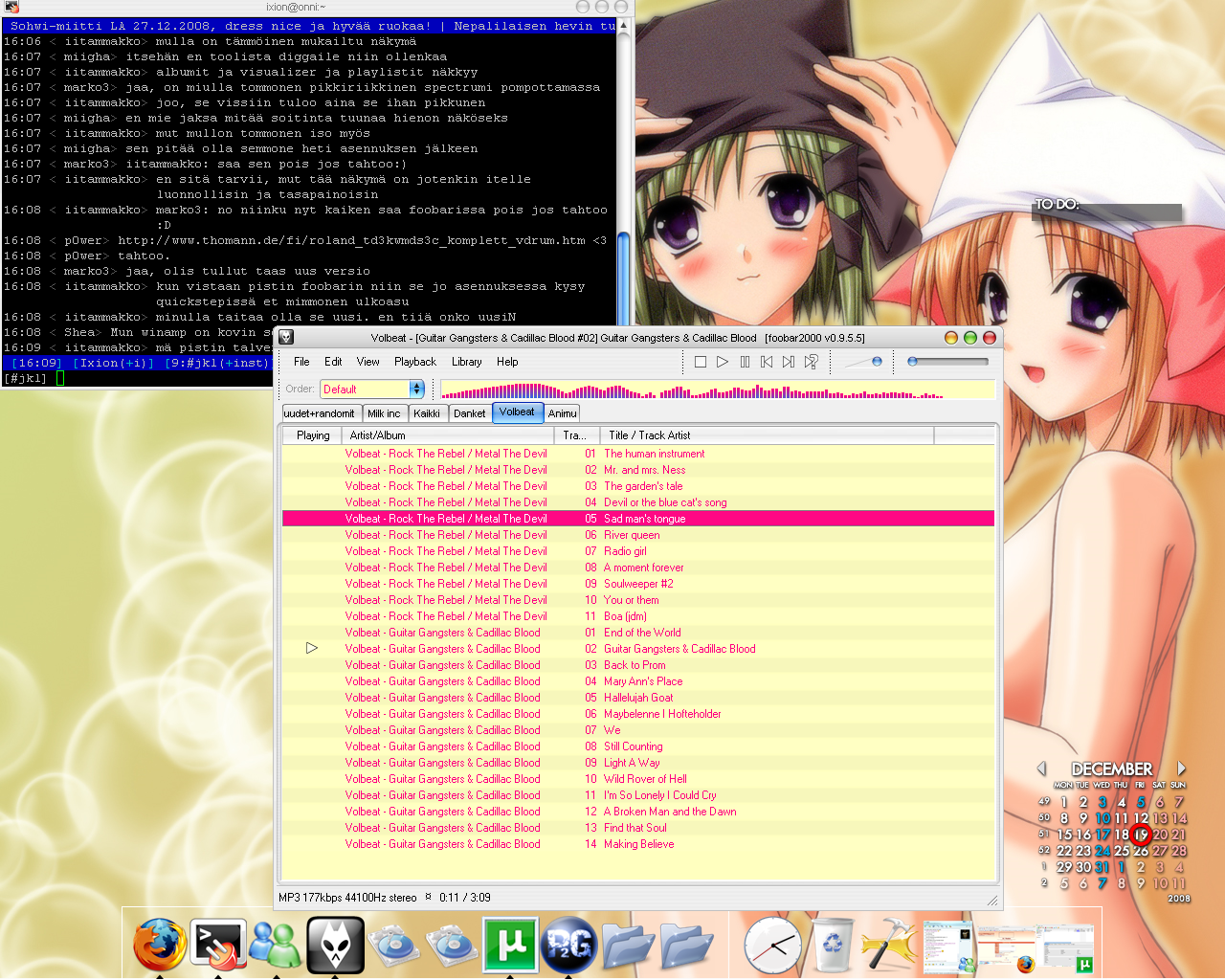This screenshot has width=1225, height=980.
Task: Go to previous month in calendar widget
Action: [1042, 768]
